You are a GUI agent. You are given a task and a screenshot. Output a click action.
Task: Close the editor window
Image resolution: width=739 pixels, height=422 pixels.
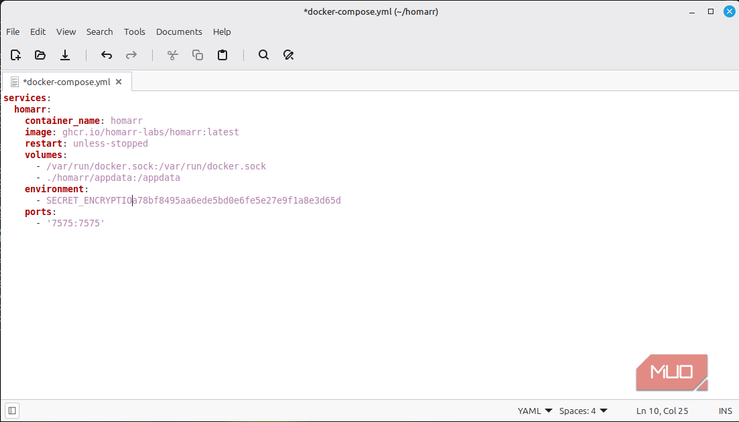(730, 11)
